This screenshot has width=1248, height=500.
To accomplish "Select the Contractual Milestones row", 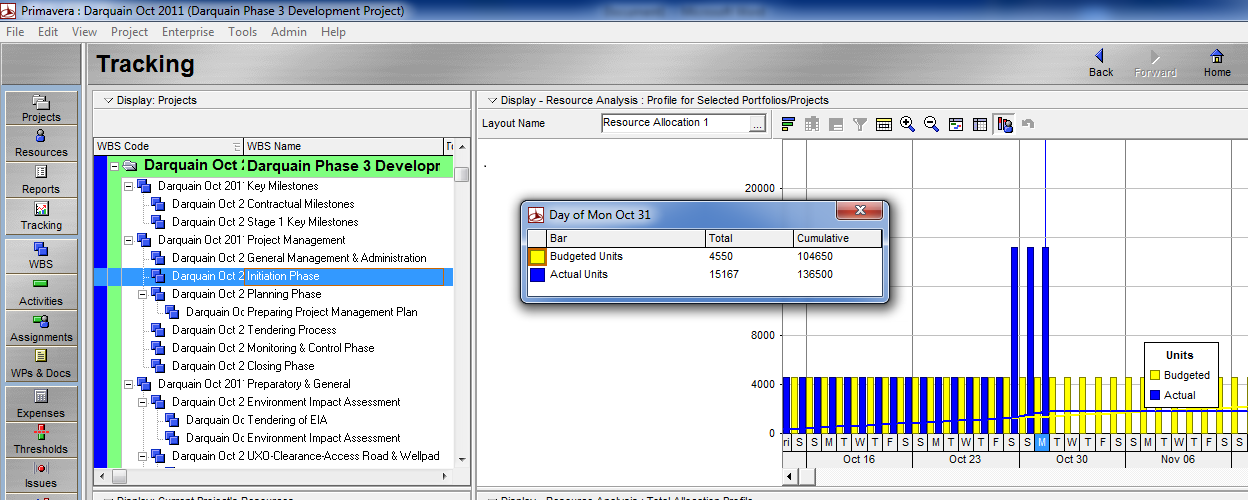I will point(273,204).
